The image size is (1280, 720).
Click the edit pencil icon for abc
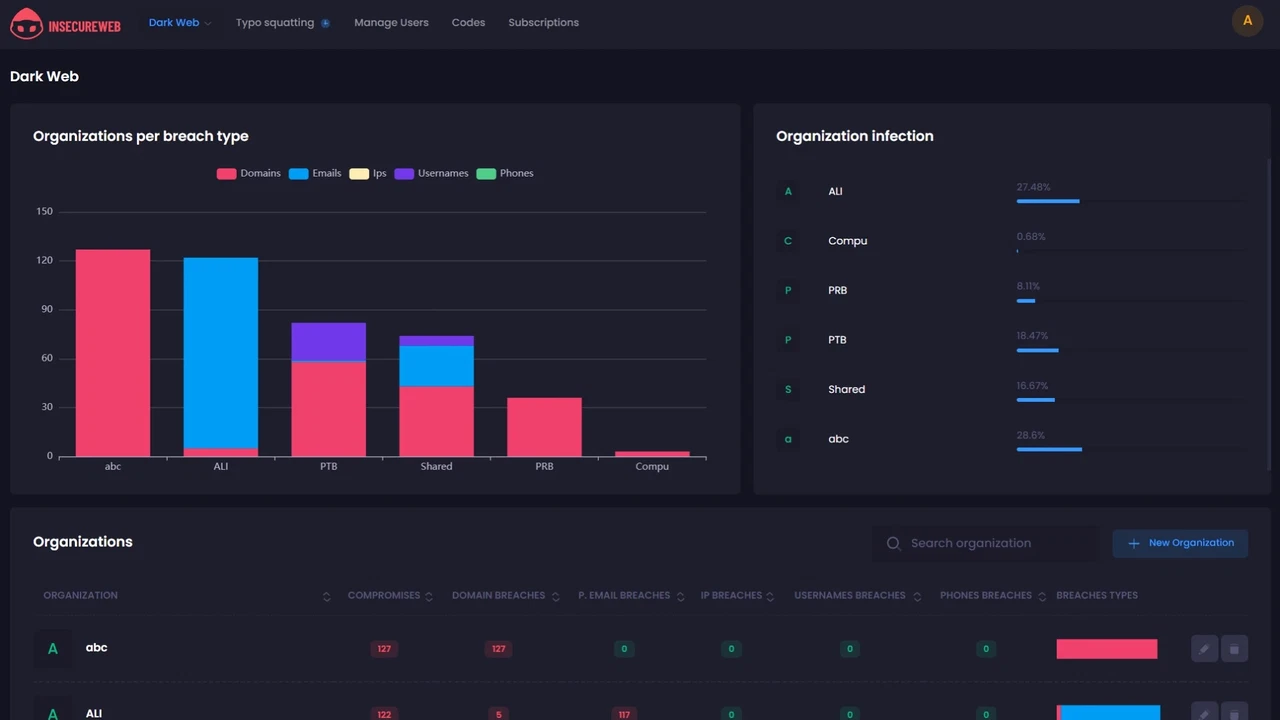click(1204, 649)
